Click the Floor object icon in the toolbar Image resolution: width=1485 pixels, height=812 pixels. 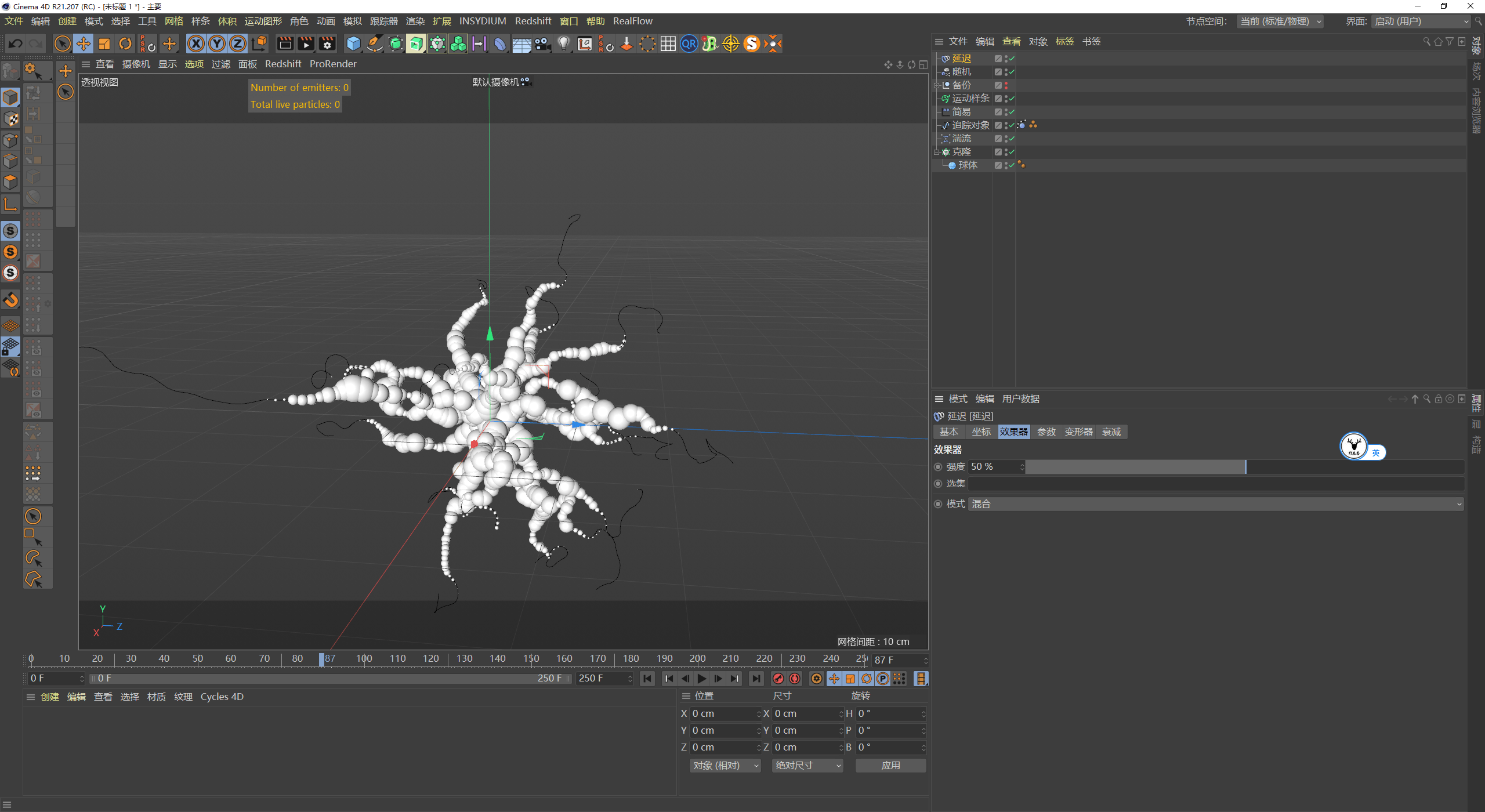[521, 43]
